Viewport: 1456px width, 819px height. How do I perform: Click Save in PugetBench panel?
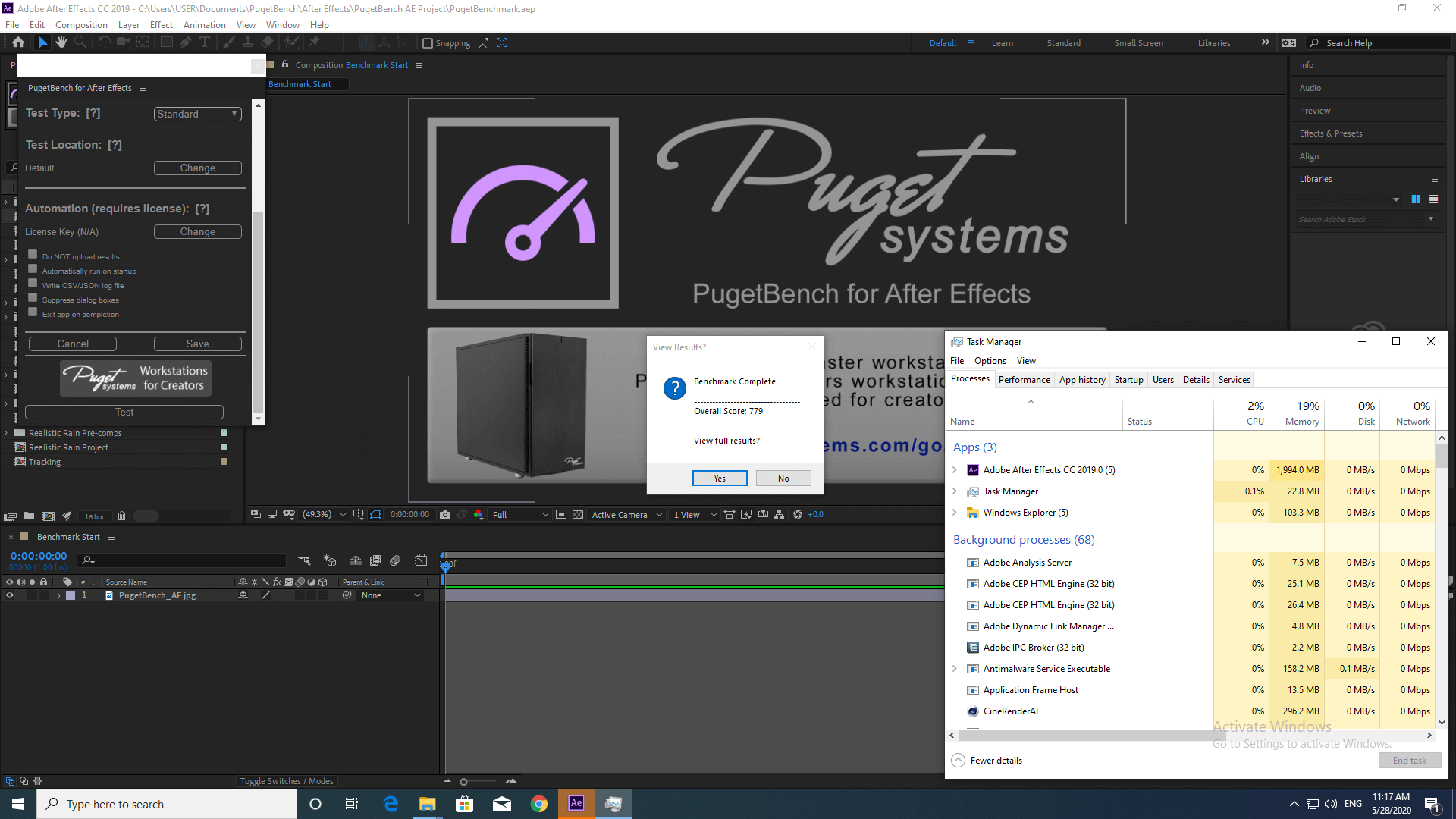tap(198, 344)
